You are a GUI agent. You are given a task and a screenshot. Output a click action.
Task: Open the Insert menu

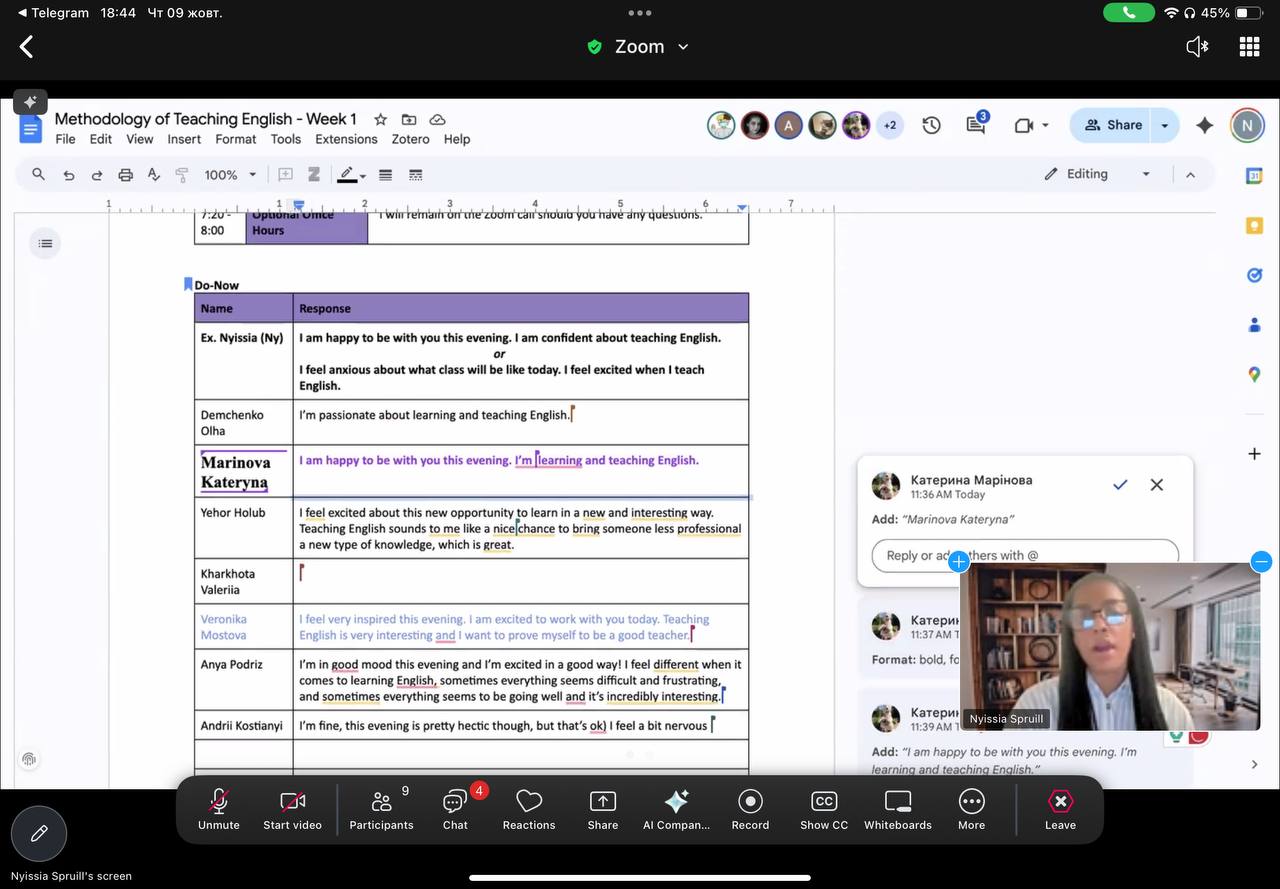click(184, 139)
